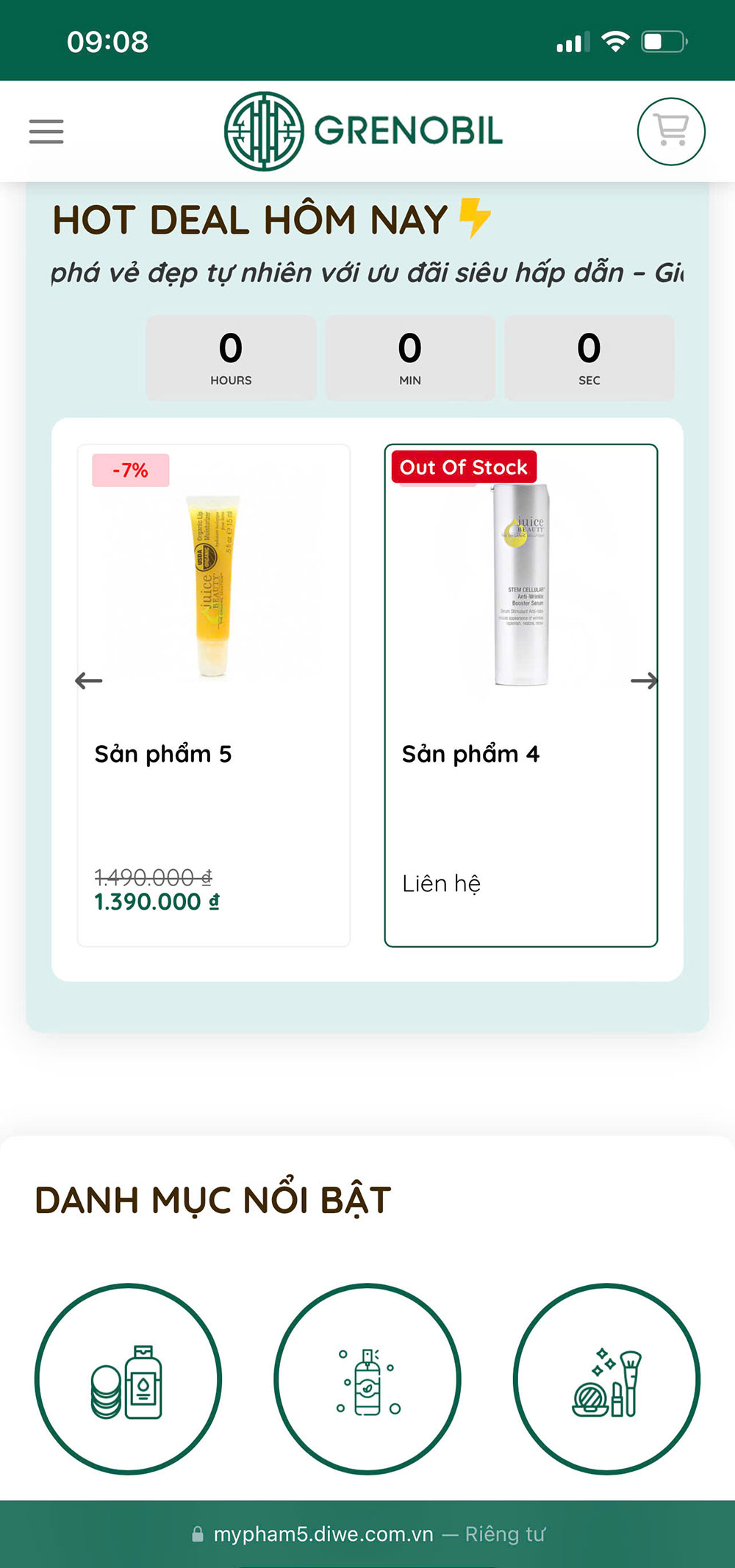Open the shopping cart
The image size is (735, 1568).
(x=670, y=132)
